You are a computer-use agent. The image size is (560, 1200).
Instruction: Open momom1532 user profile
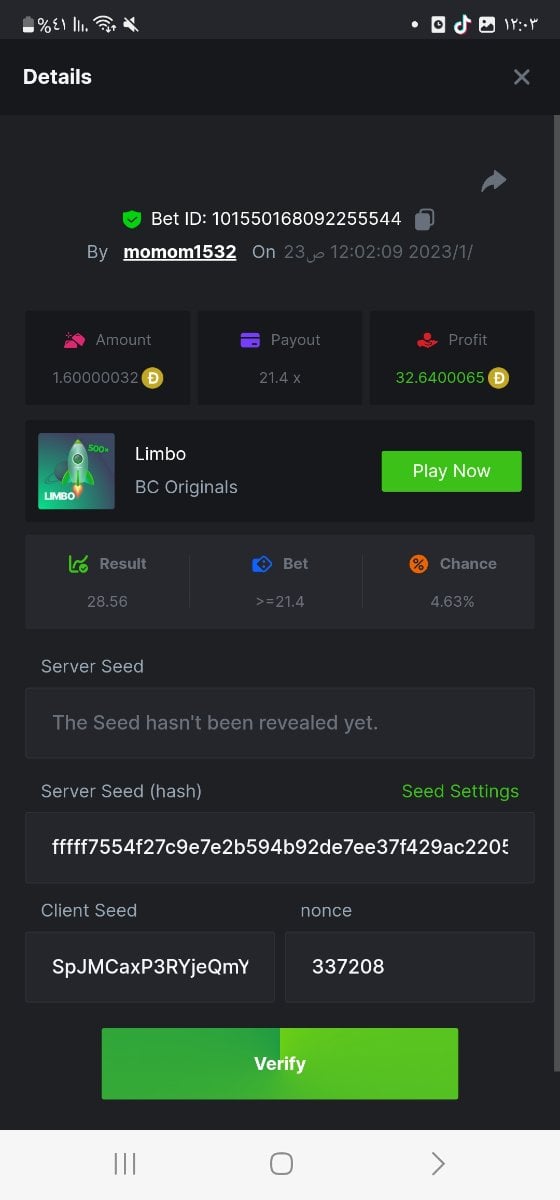(180, 252)
